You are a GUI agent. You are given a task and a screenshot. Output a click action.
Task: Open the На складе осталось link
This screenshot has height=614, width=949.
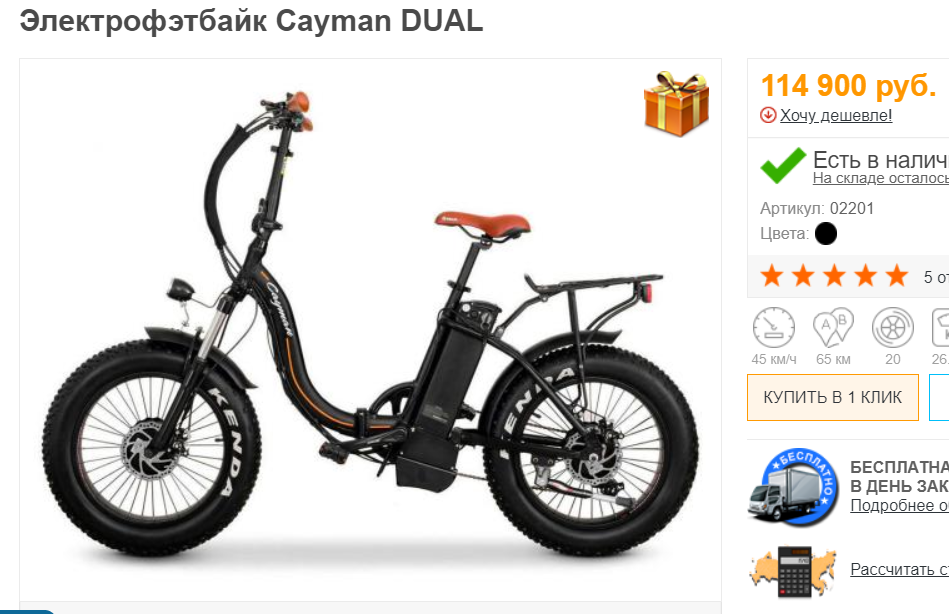[x=881, y=178]
